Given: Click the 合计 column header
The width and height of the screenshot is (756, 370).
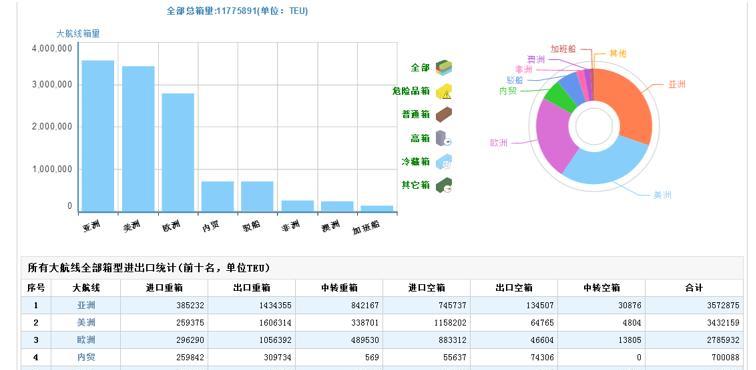Looking at the screenshot, I should pyautogui.click(x=694, y=288).
